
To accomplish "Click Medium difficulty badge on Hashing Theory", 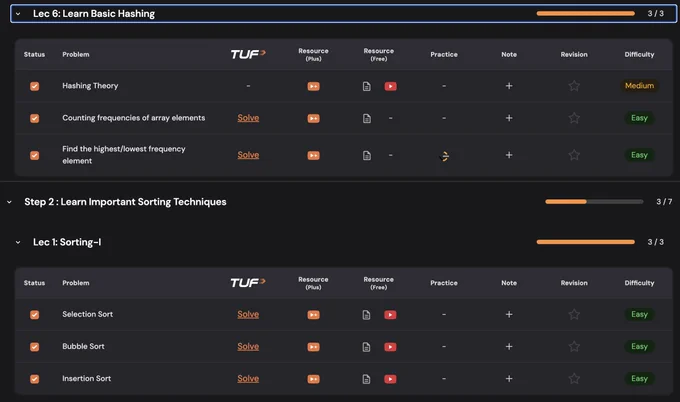I will (639, 86).
